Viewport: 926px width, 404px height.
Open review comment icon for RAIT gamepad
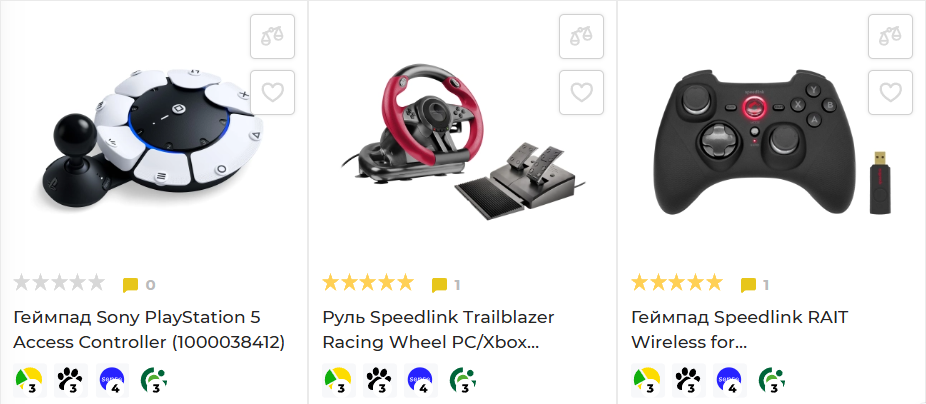748,285
